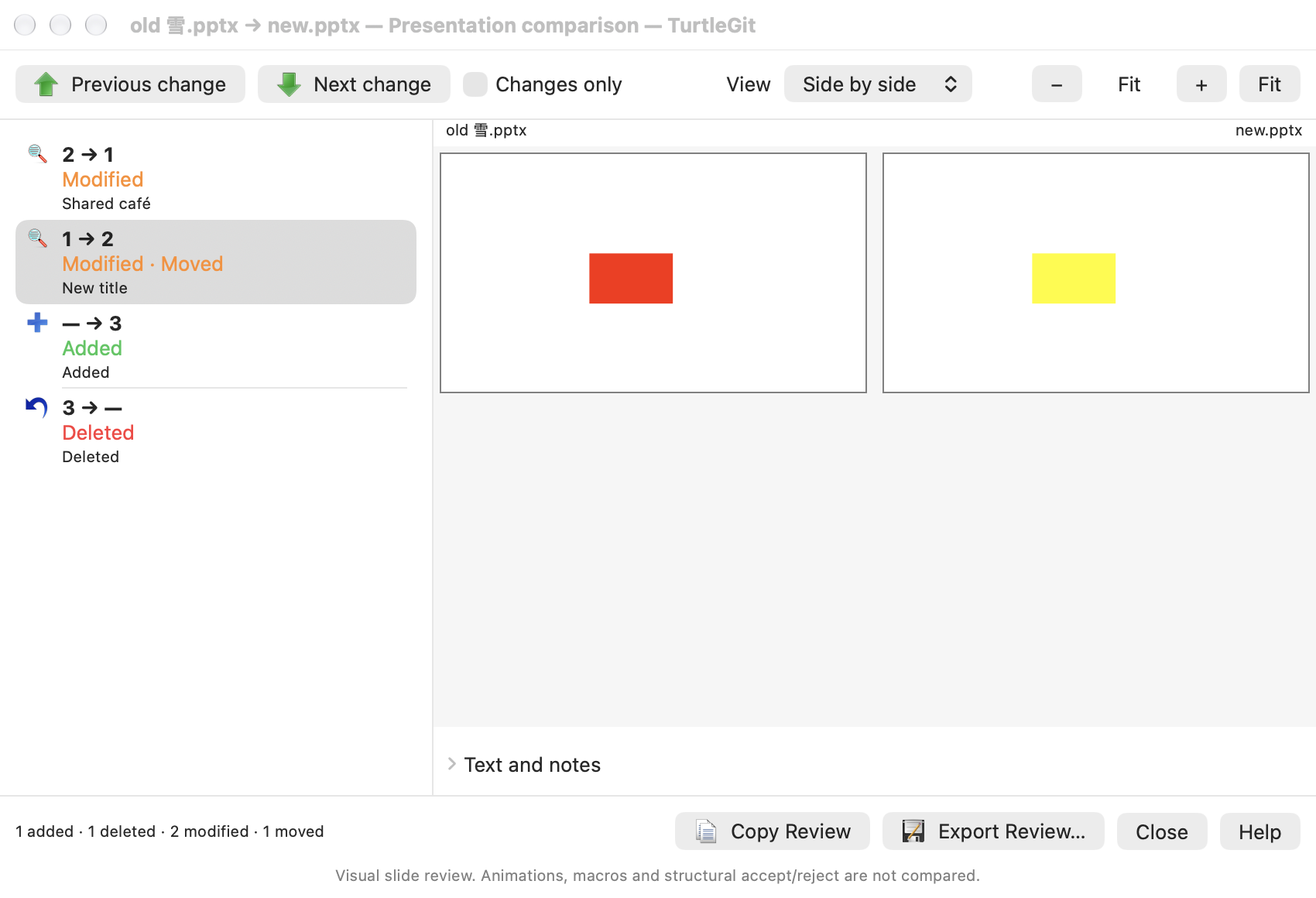1316x898 pixels.
Task: Zoom in with the plus button
Action: (1201, 84)
